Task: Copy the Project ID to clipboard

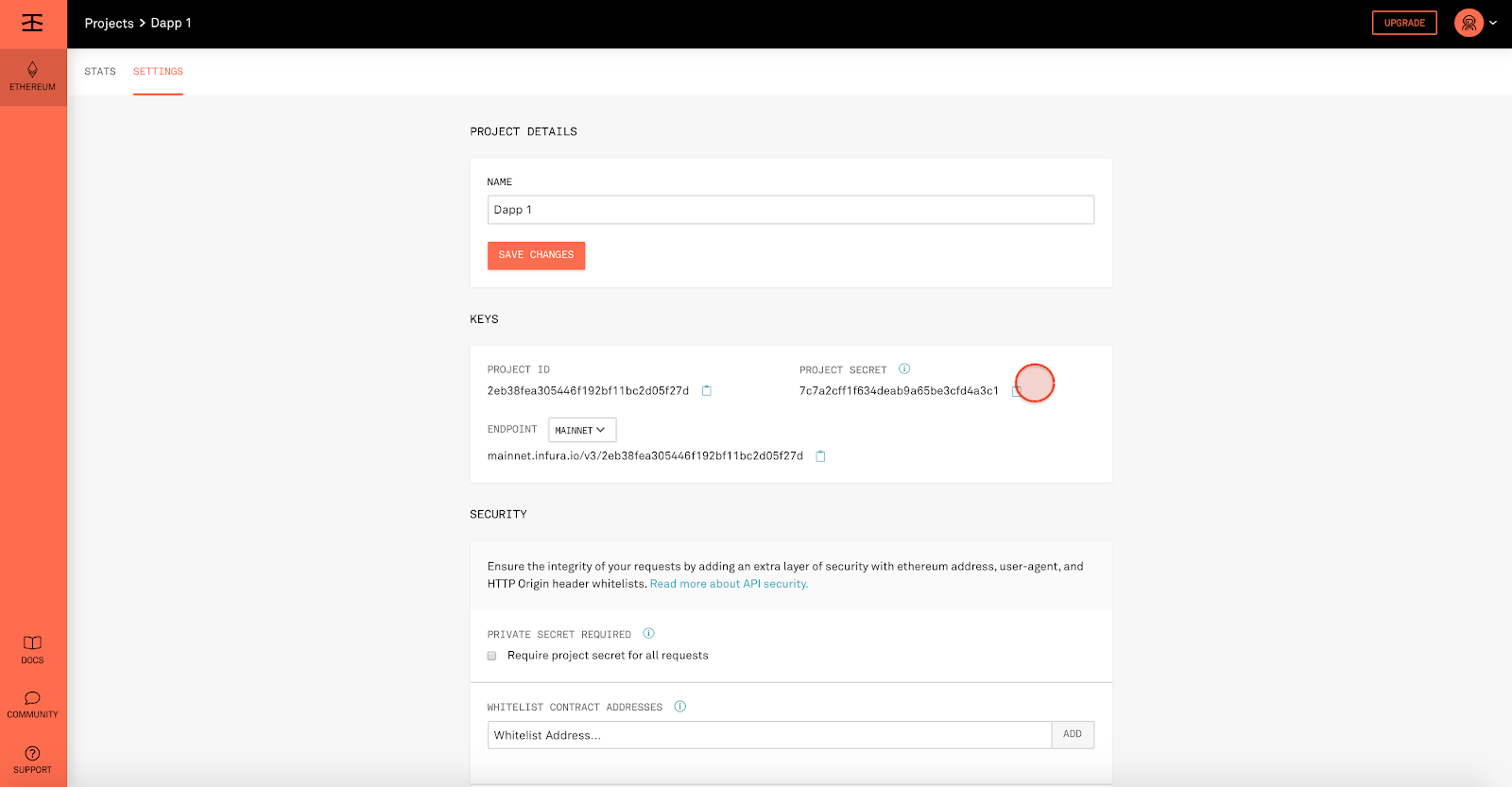Action: (x=706, y=390)
